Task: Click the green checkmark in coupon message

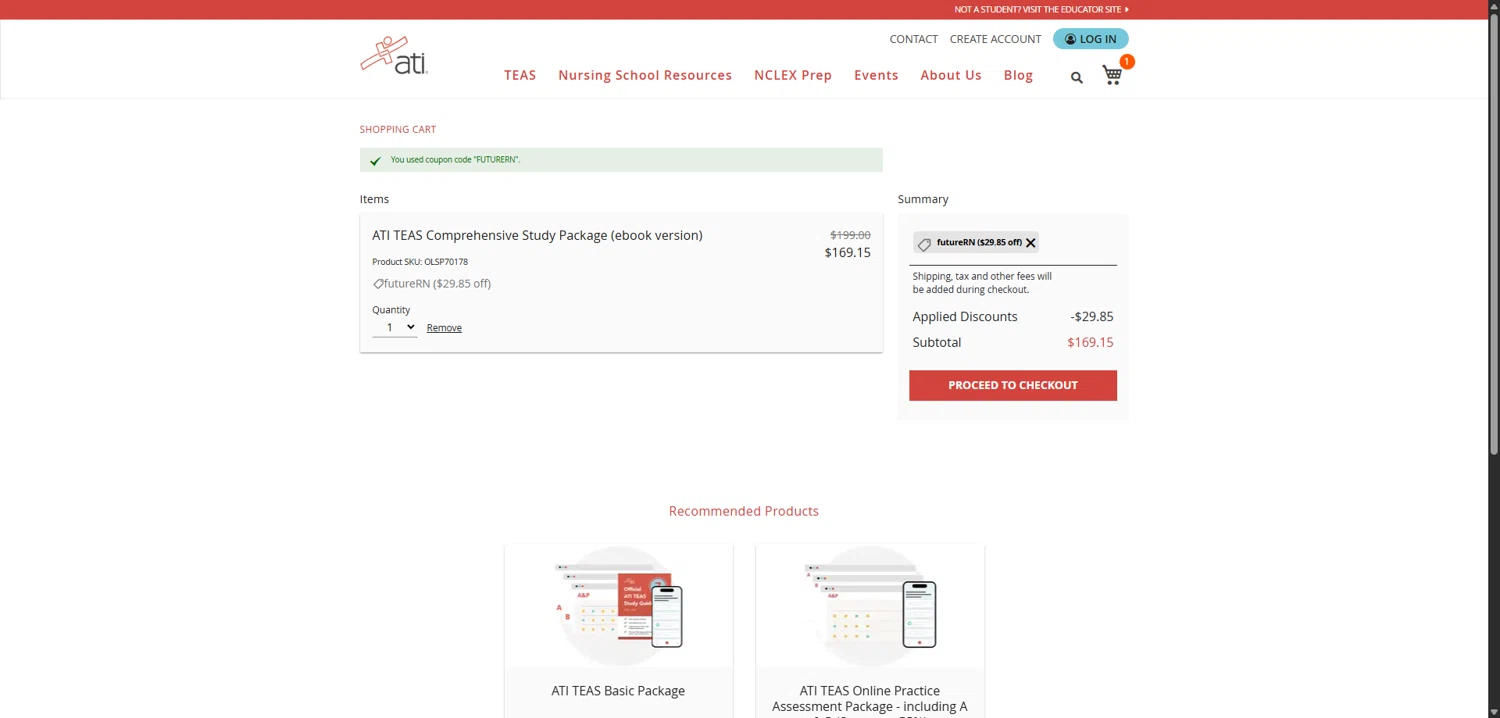Action: [375, 160]
